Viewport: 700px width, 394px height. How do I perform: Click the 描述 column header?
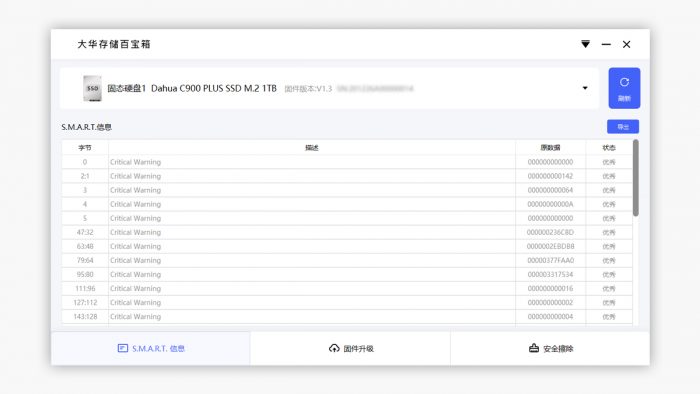[312, 147]
